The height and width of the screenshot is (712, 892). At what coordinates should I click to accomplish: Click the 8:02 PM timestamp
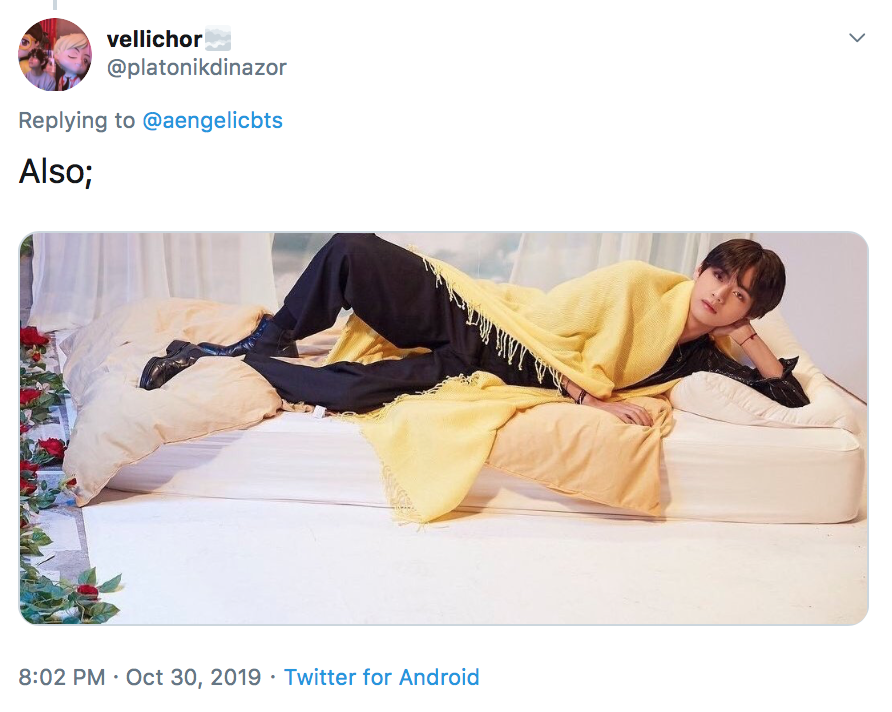tap(62, 677)
